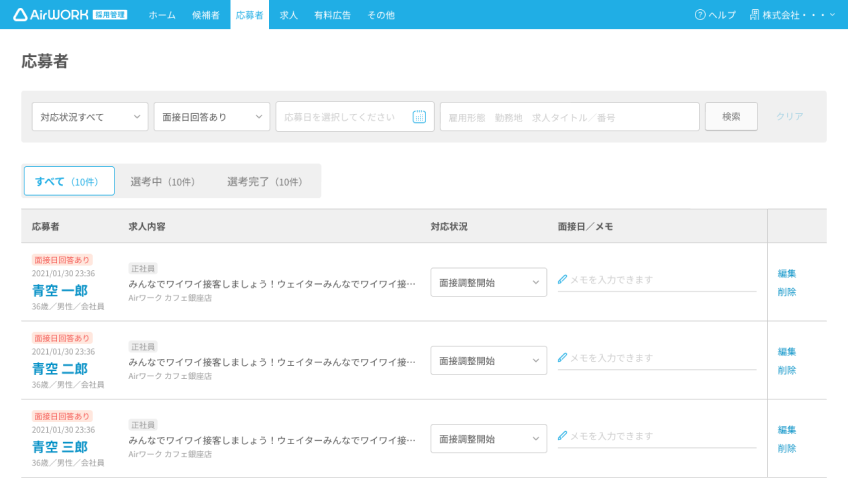Image resolution: width=848 pixels, height=497 pixels.
Task: Expand the company account menu chevron
Action: point(833,15)
